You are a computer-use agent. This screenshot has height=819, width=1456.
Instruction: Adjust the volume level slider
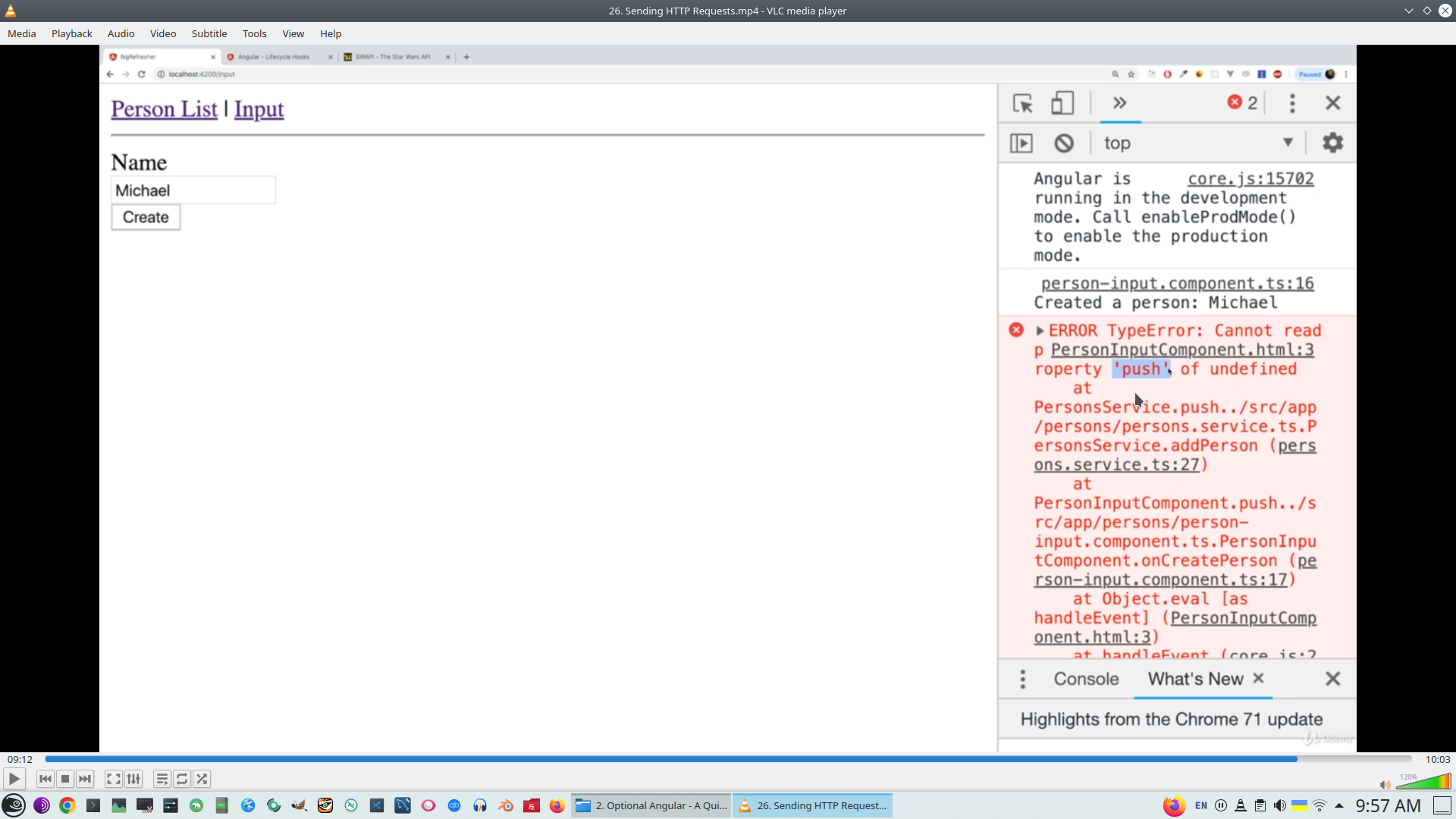(x=1423, y=783)
